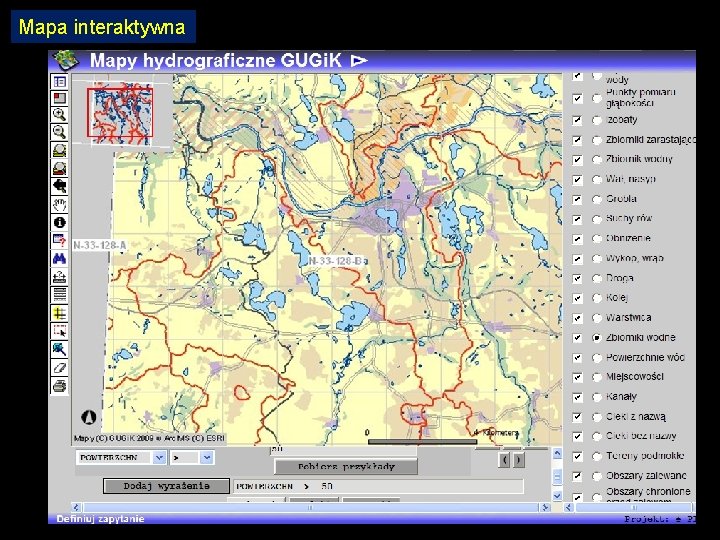Toggle the legend / layer list icon
The width and height of the screenshot is (720, 540).
(x=60, y=82)
